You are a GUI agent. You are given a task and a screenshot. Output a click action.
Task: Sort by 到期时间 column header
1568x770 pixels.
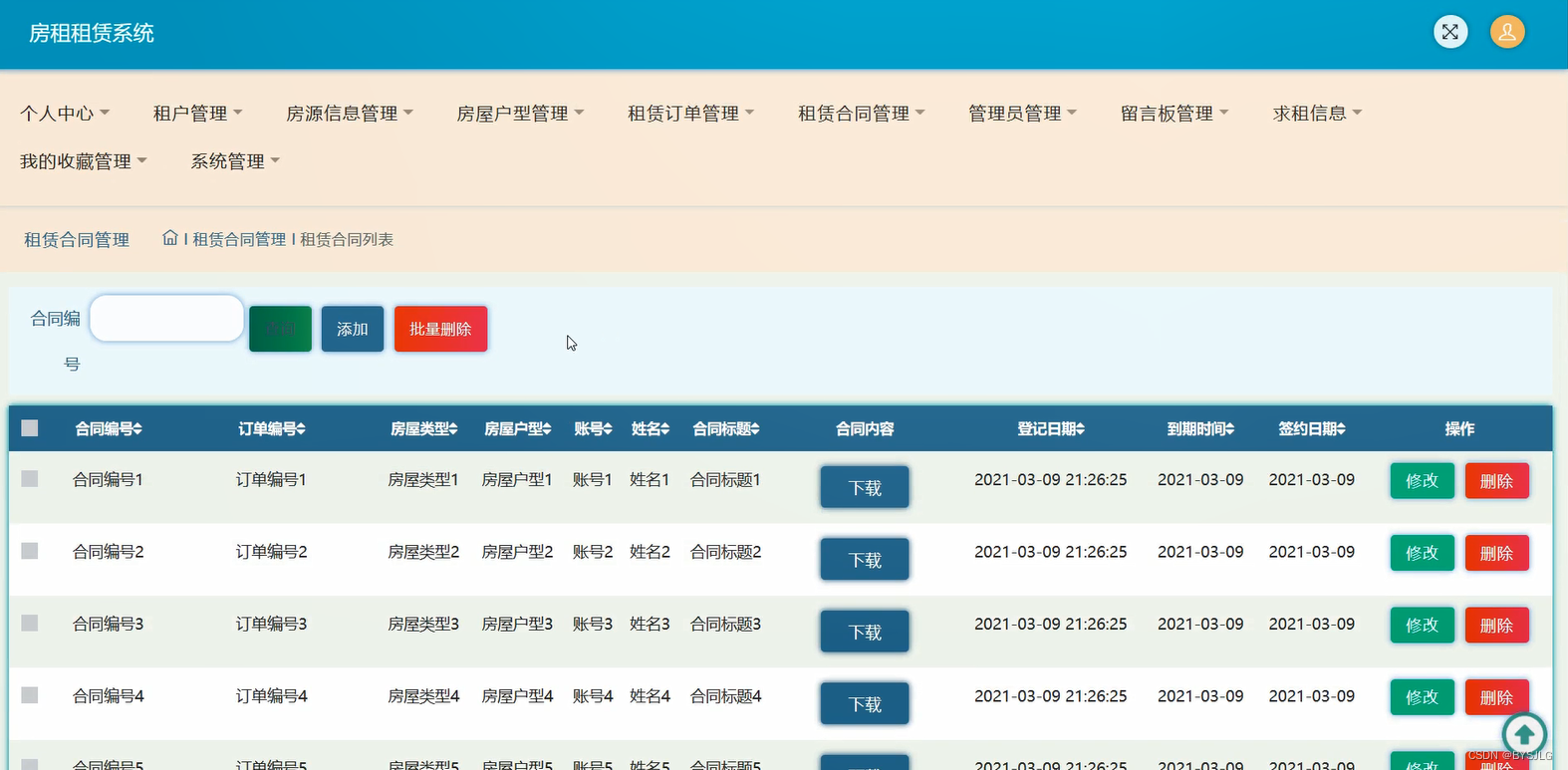[1200, 428]
